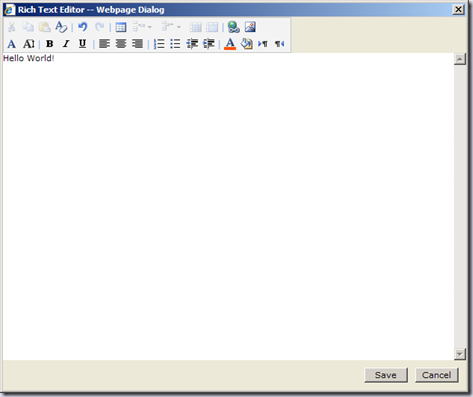Paste content using the clipboard icon
Screen dimensions: 473x397
pos(45,27)
